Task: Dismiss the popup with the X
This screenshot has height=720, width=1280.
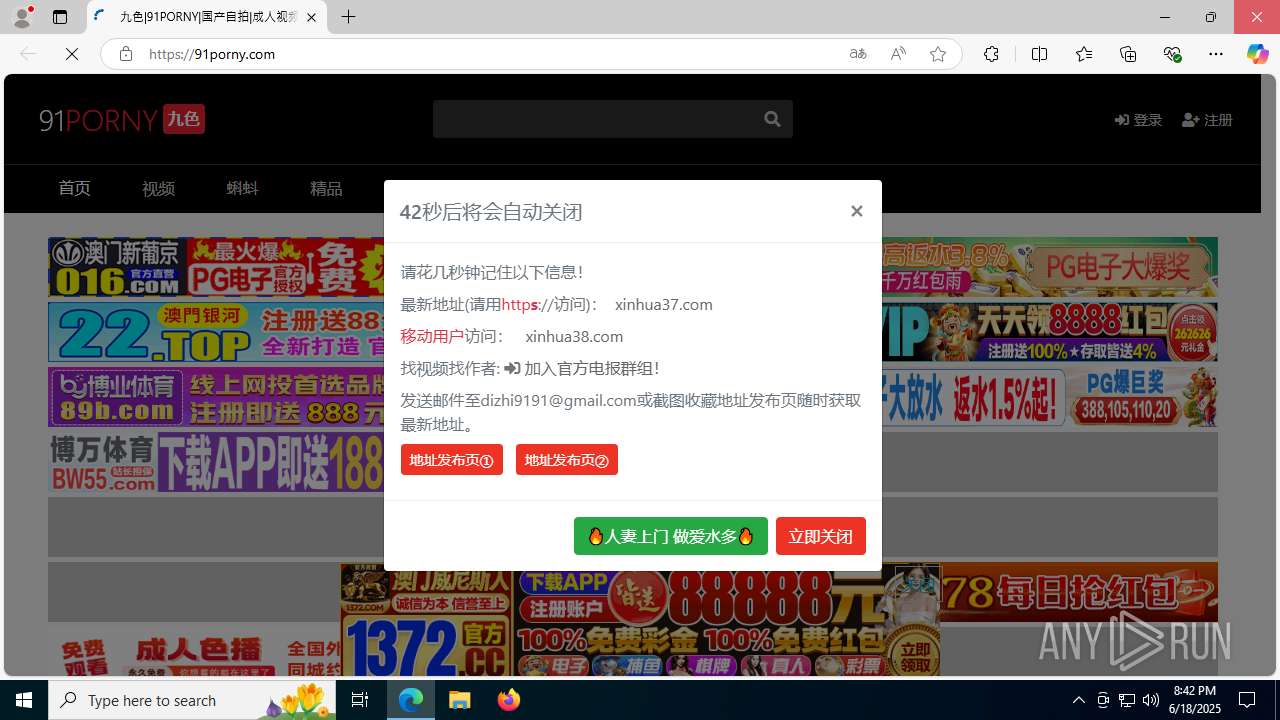Action: tap(856, 211)
